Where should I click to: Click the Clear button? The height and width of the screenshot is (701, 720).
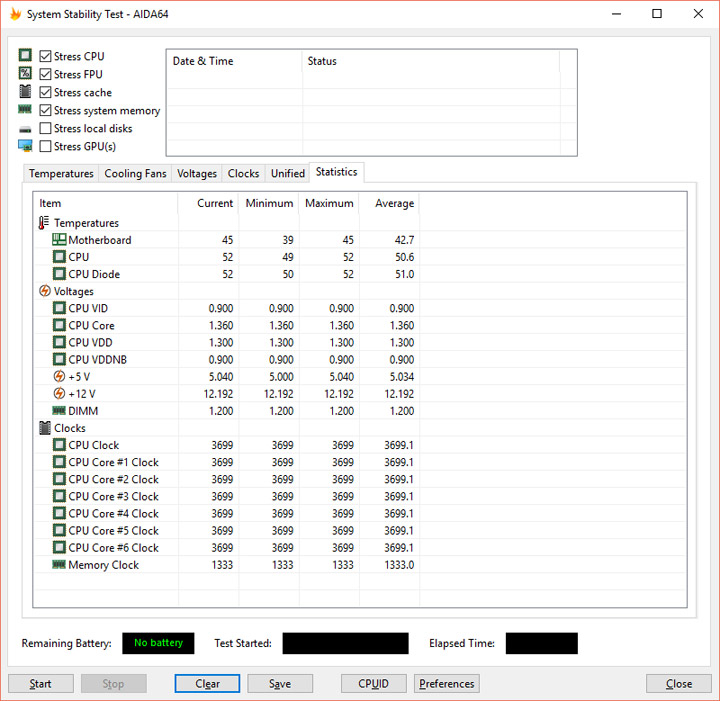(208, 684)
